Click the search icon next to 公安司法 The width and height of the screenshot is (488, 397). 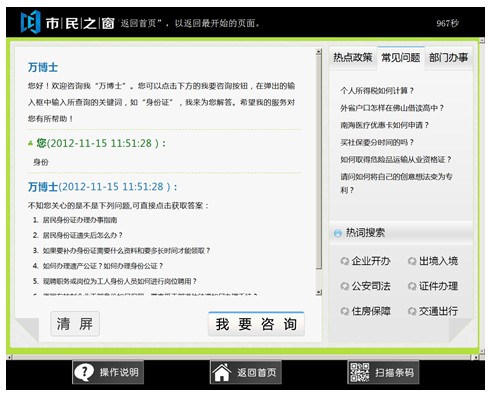click(x=345, y=286)
